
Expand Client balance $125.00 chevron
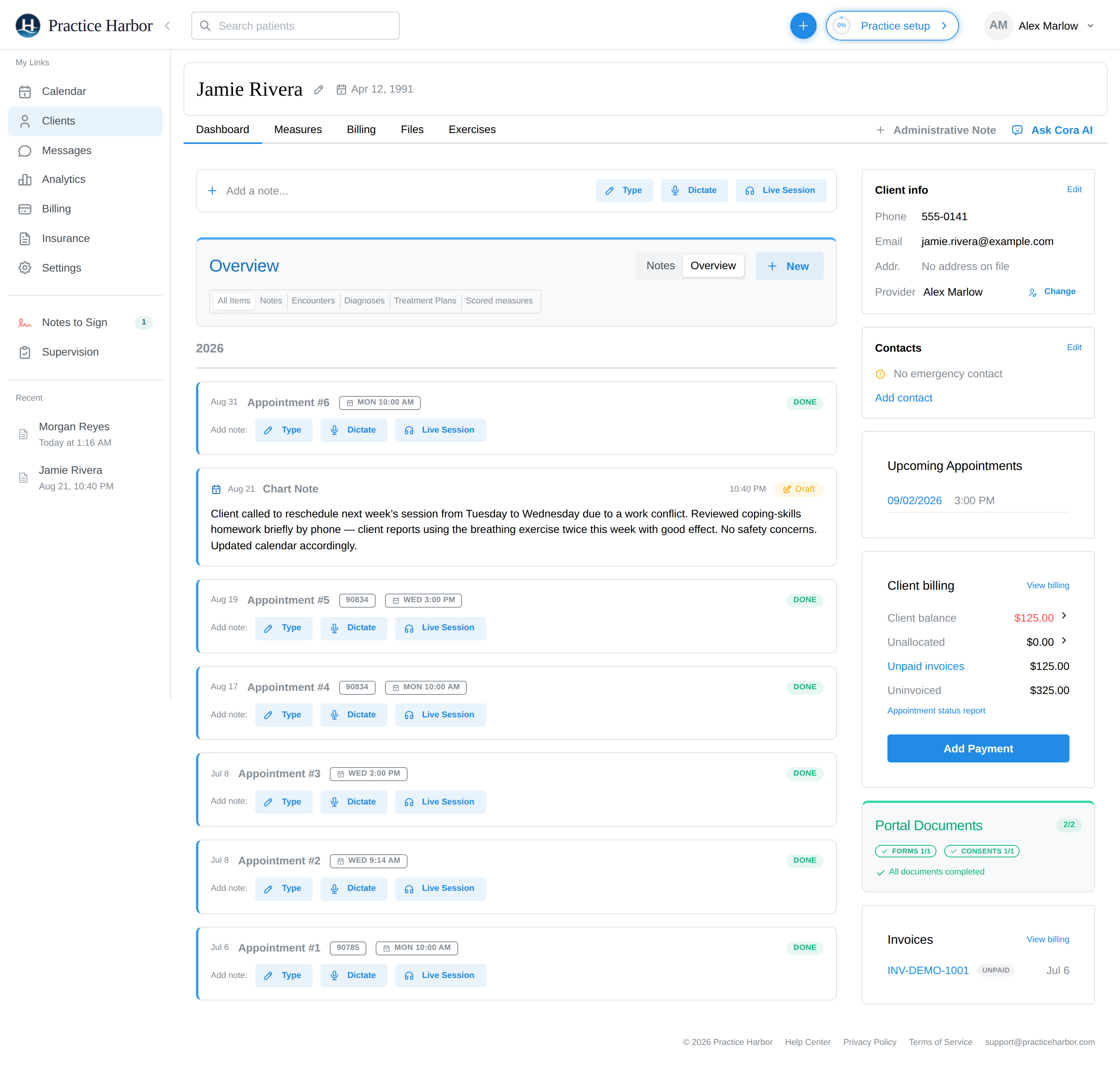1063,616
